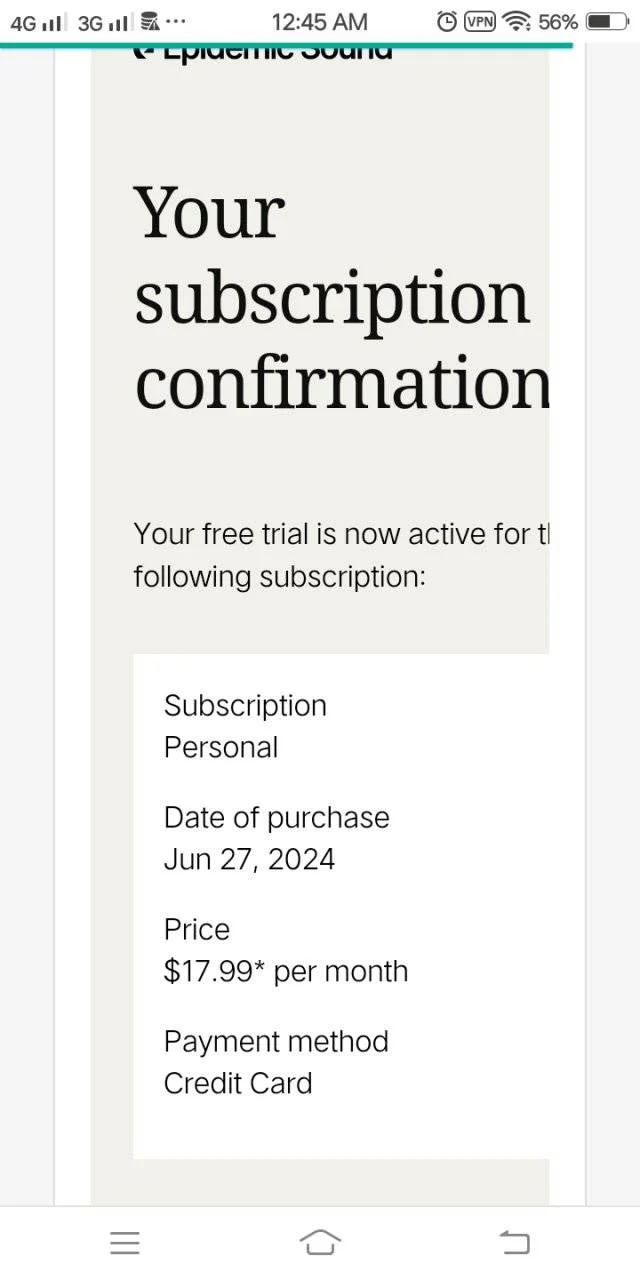Tap the Personal subscription value
Screen dimensions: 640x1280
coord(221,747)
